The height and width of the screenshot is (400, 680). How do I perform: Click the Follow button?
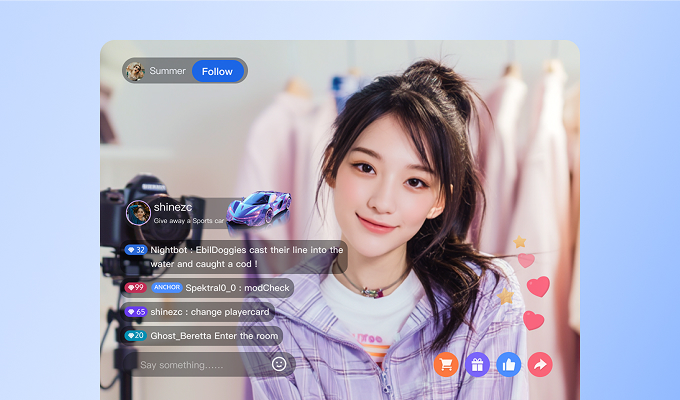(x=218, y=71)
